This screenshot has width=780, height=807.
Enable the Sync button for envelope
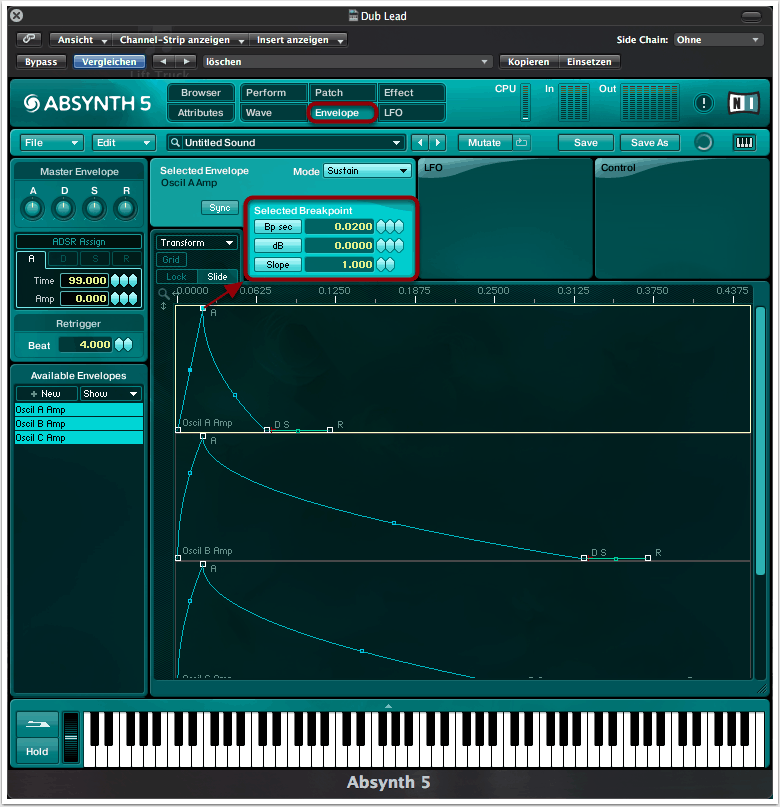click(x=219, y=208)
